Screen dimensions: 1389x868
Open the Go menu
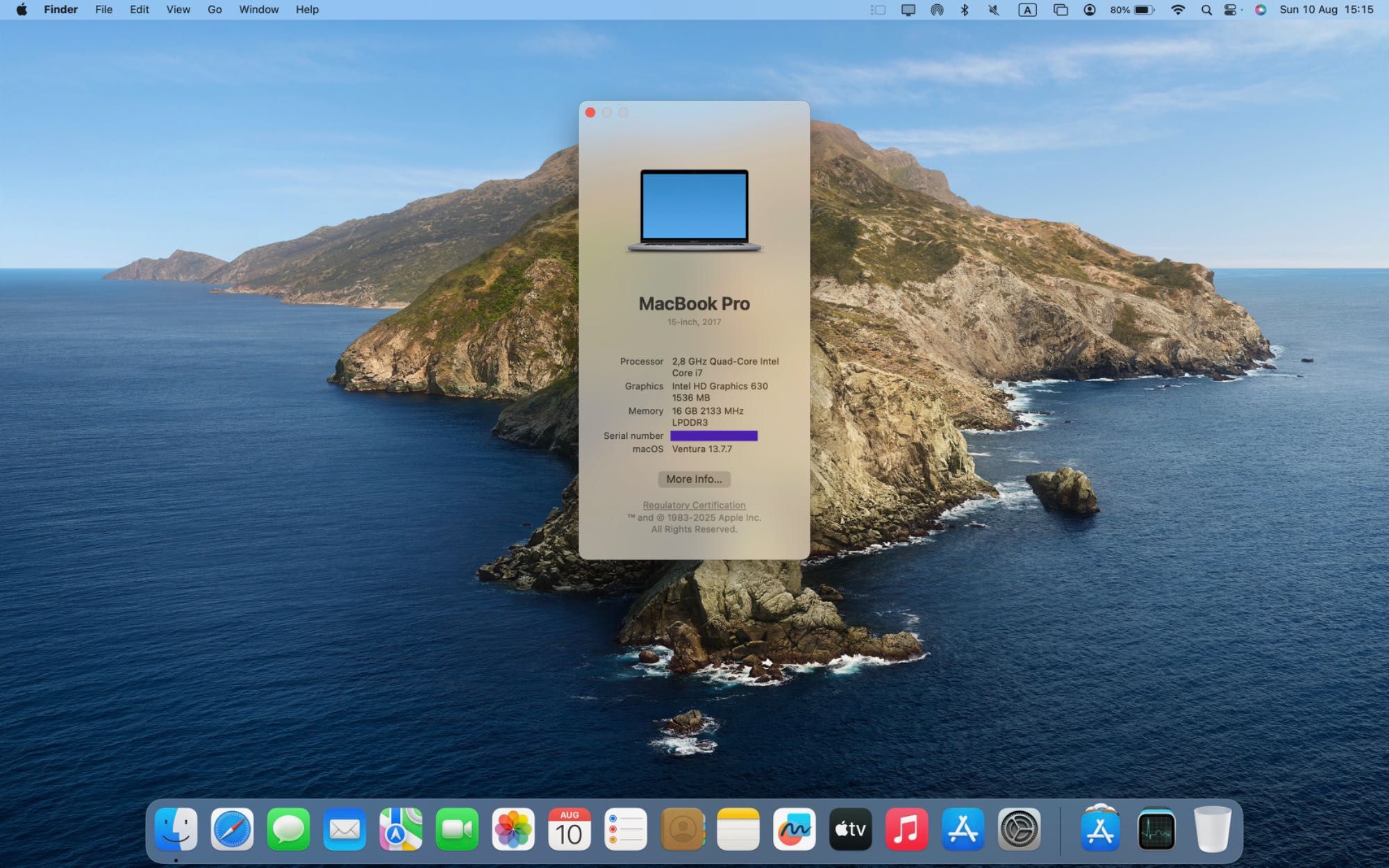pyautogui.click(x=215, y=10)
